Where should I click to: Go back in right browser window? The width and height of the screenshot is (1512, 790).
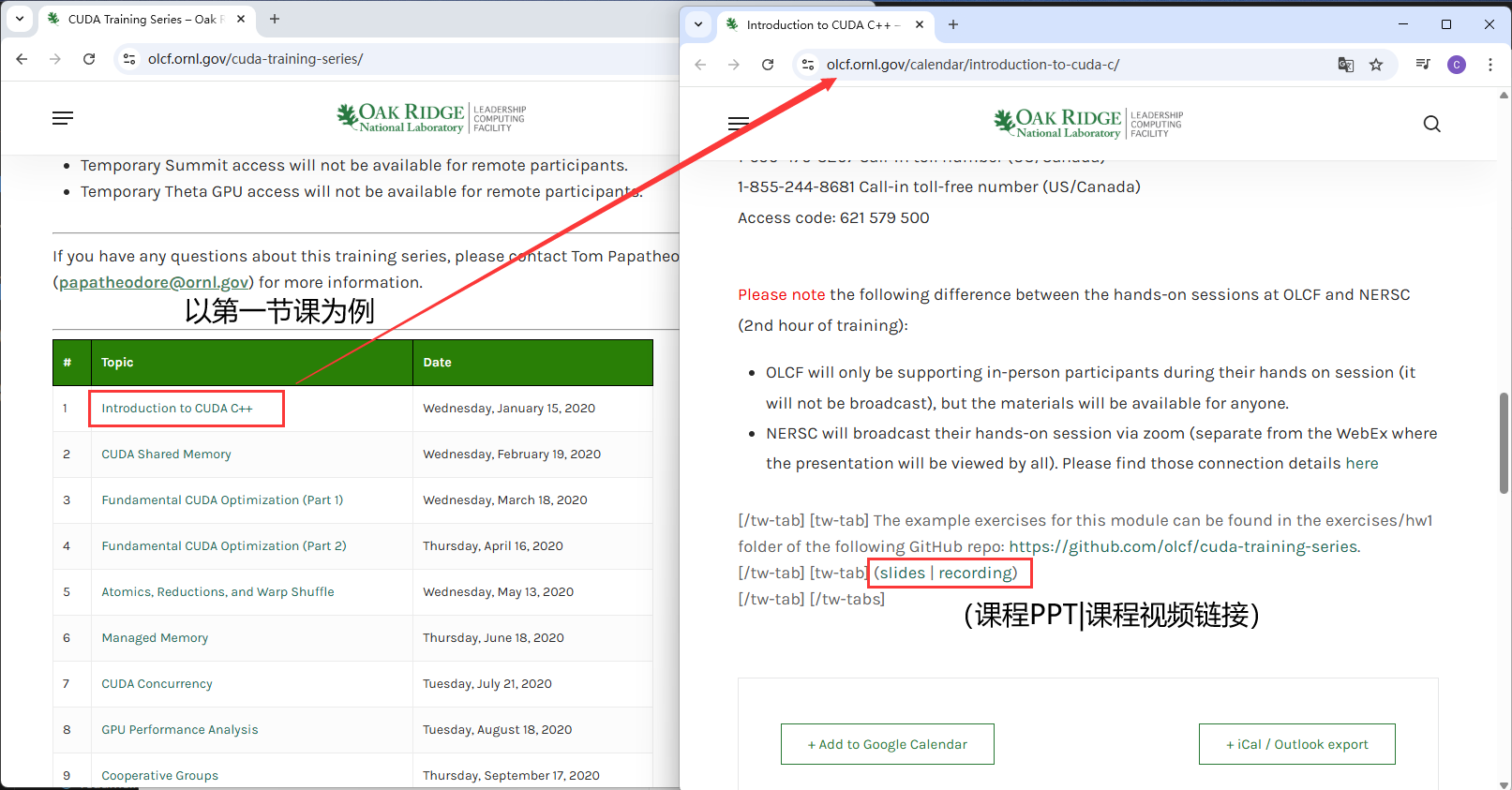point(700,65)
